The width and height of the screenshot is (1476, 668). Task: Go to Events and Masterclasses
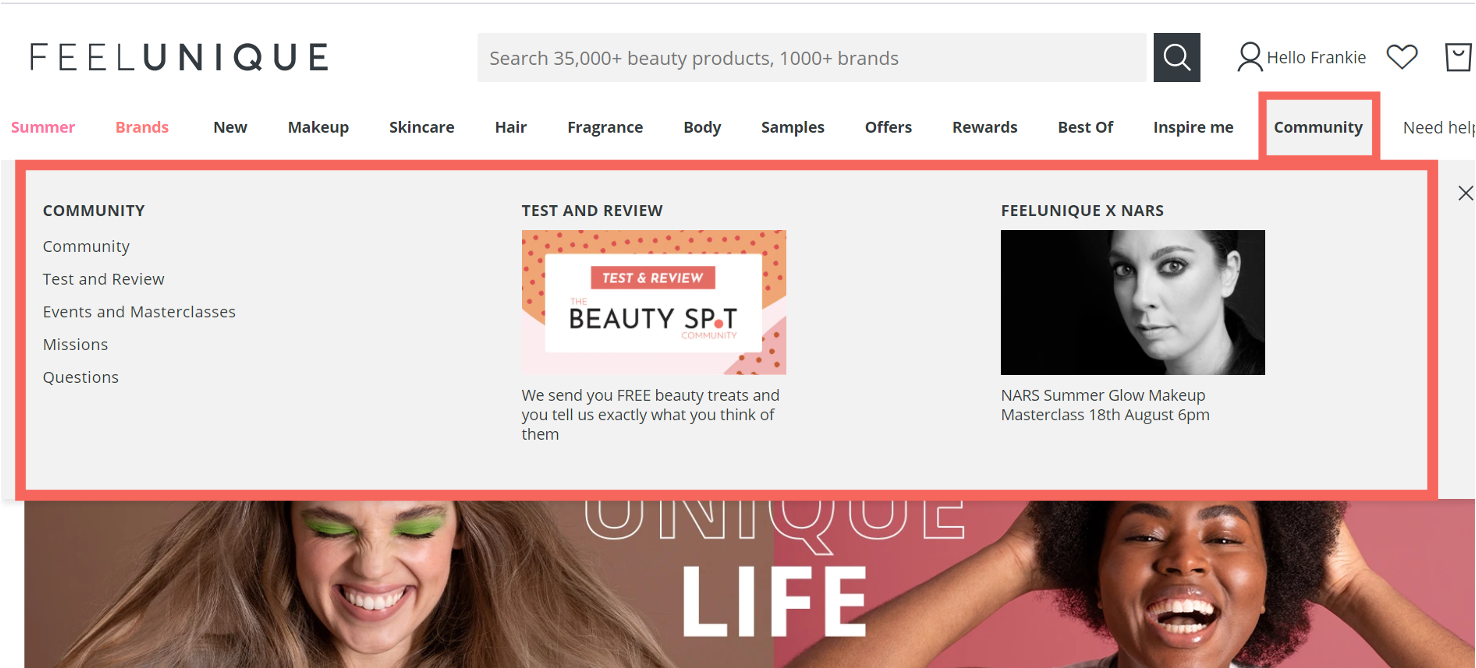pos(139,312)
